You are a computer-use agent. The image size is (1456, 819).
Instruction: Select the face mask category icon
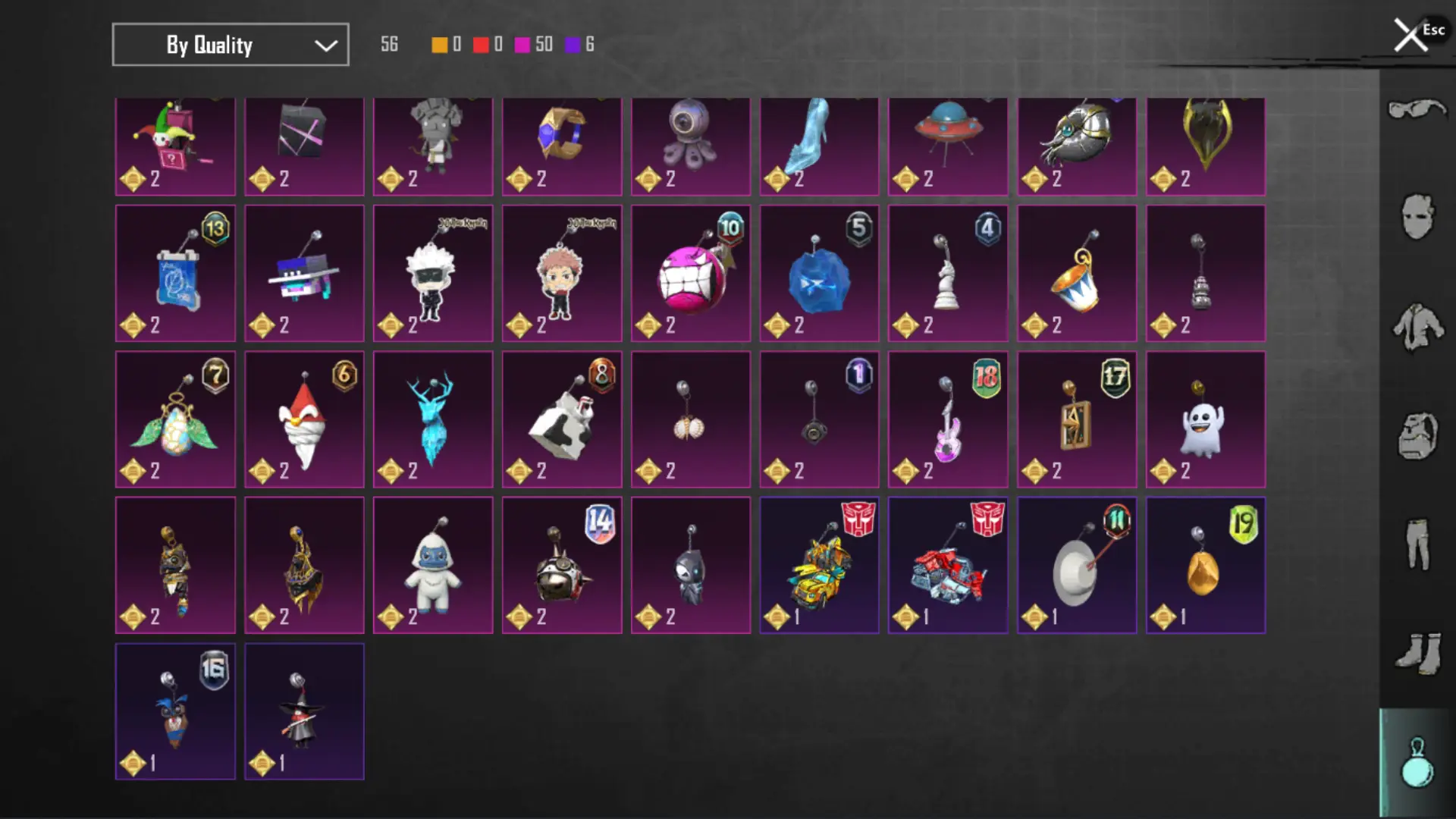pos(1417,217)
